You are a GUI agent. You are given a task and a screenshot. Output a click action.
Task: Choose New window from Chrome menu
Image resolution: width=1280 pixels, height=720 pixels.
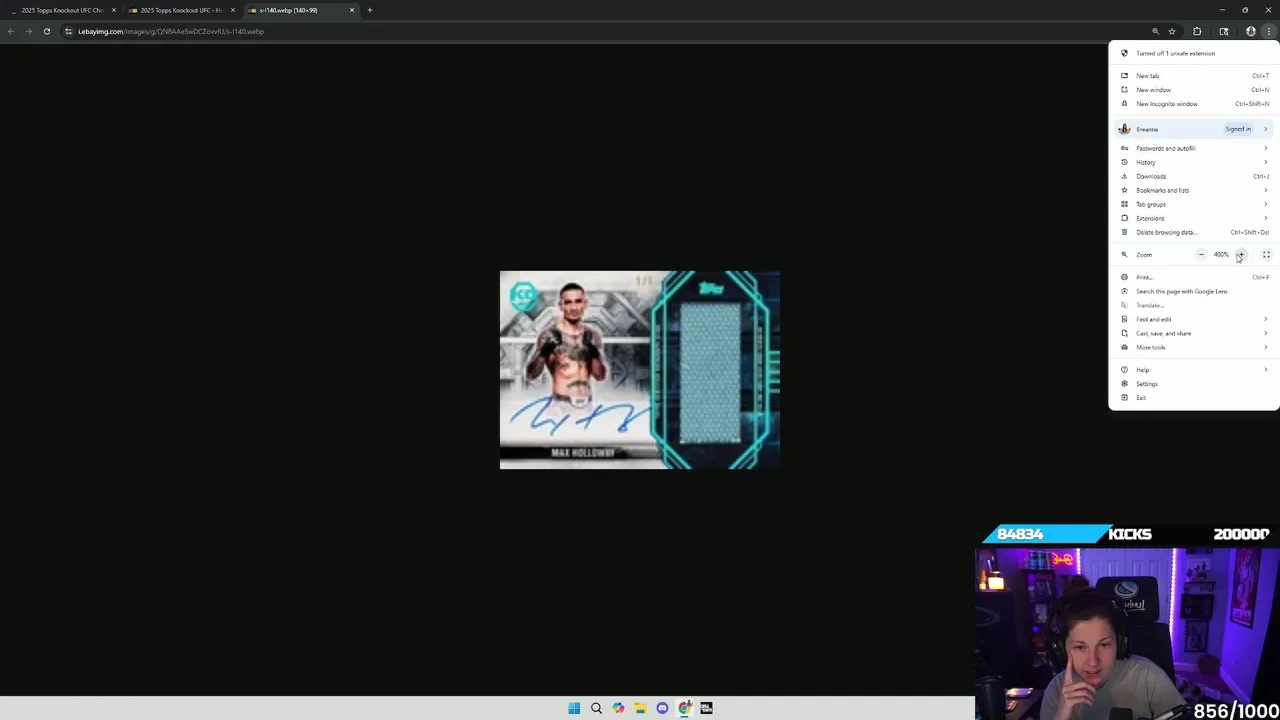pos(1194,90)
